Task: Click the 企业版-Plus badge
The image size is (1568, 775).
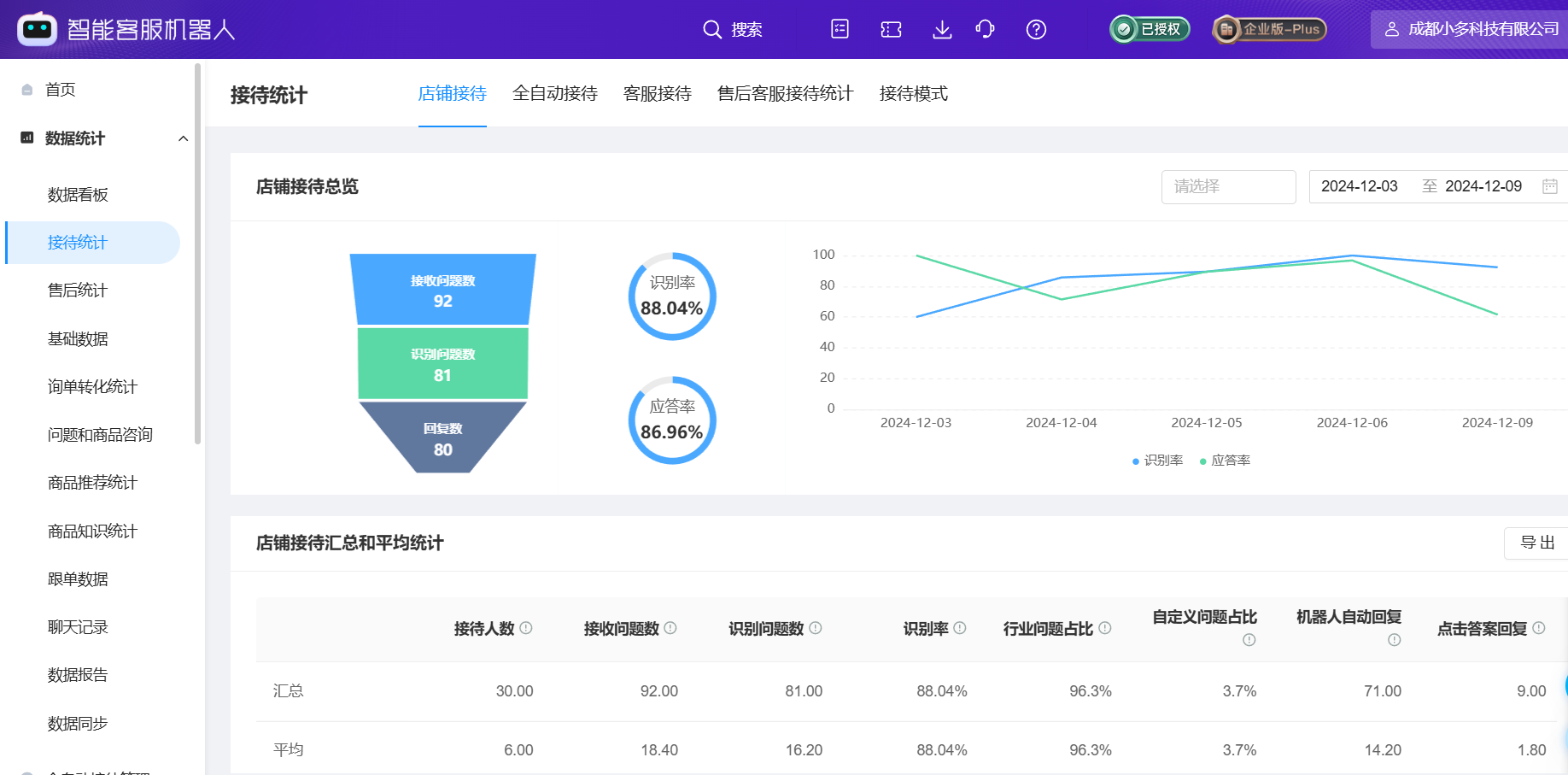Action: coord(1269,29)
